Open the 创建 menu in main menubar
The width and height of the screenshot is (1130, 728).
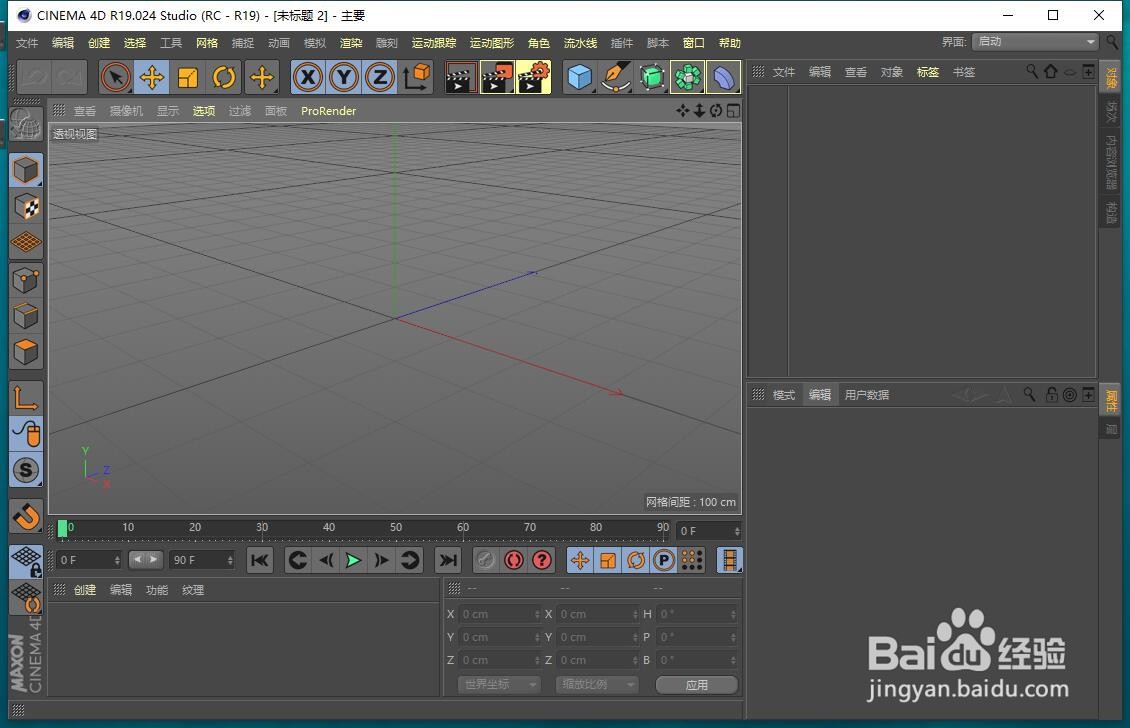99,43
